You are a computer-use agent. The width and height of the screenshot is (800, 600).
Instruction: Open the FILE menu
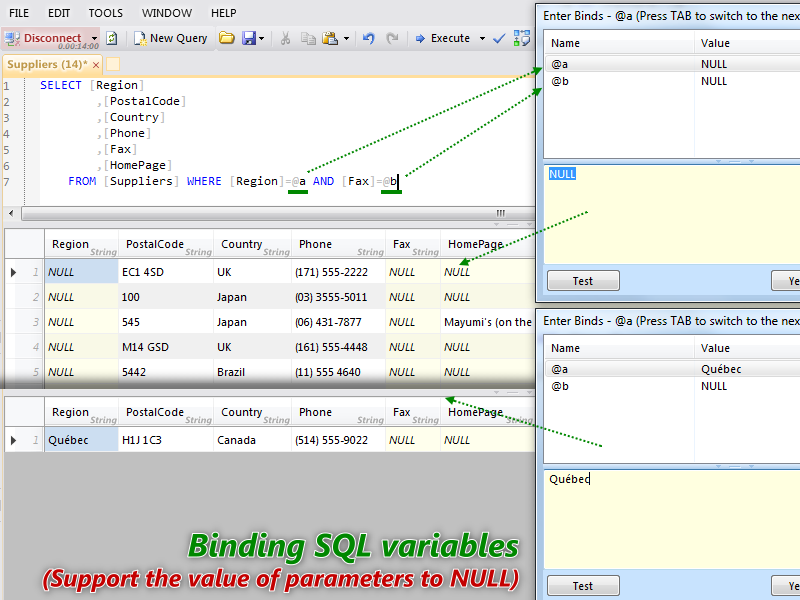pyautogui.click(x=19, y=13)
